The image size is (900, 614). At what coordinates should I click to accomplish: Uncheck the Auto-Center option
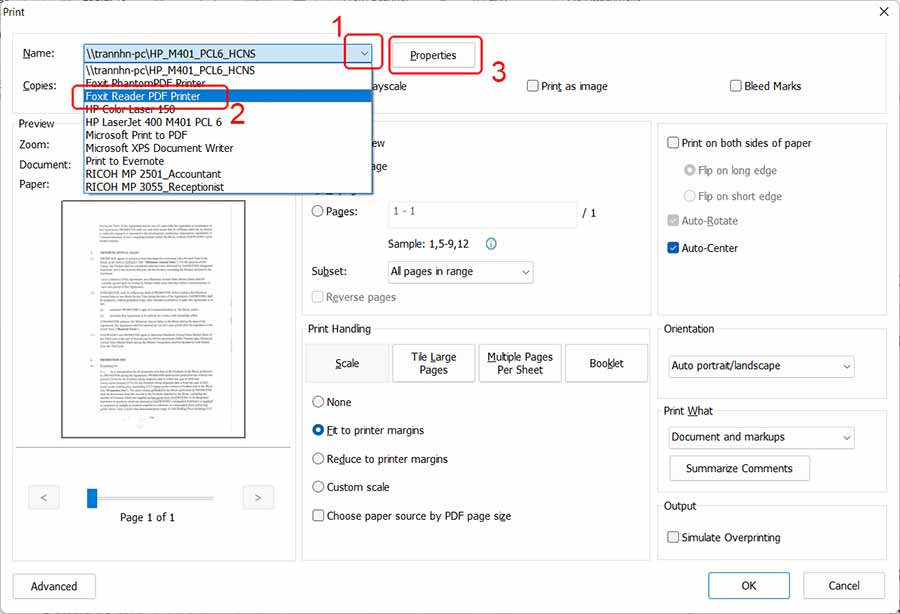tap(674, 248)
